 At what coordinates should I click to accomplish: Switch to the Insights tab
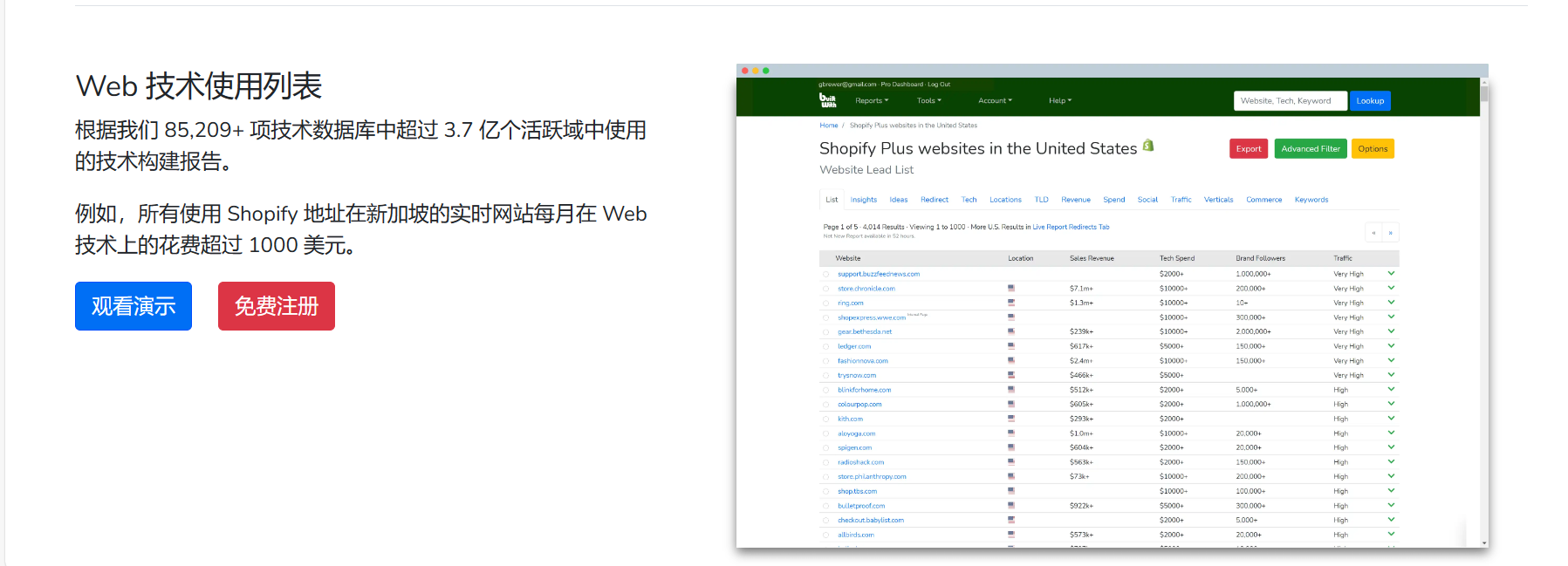click(864, 200)
